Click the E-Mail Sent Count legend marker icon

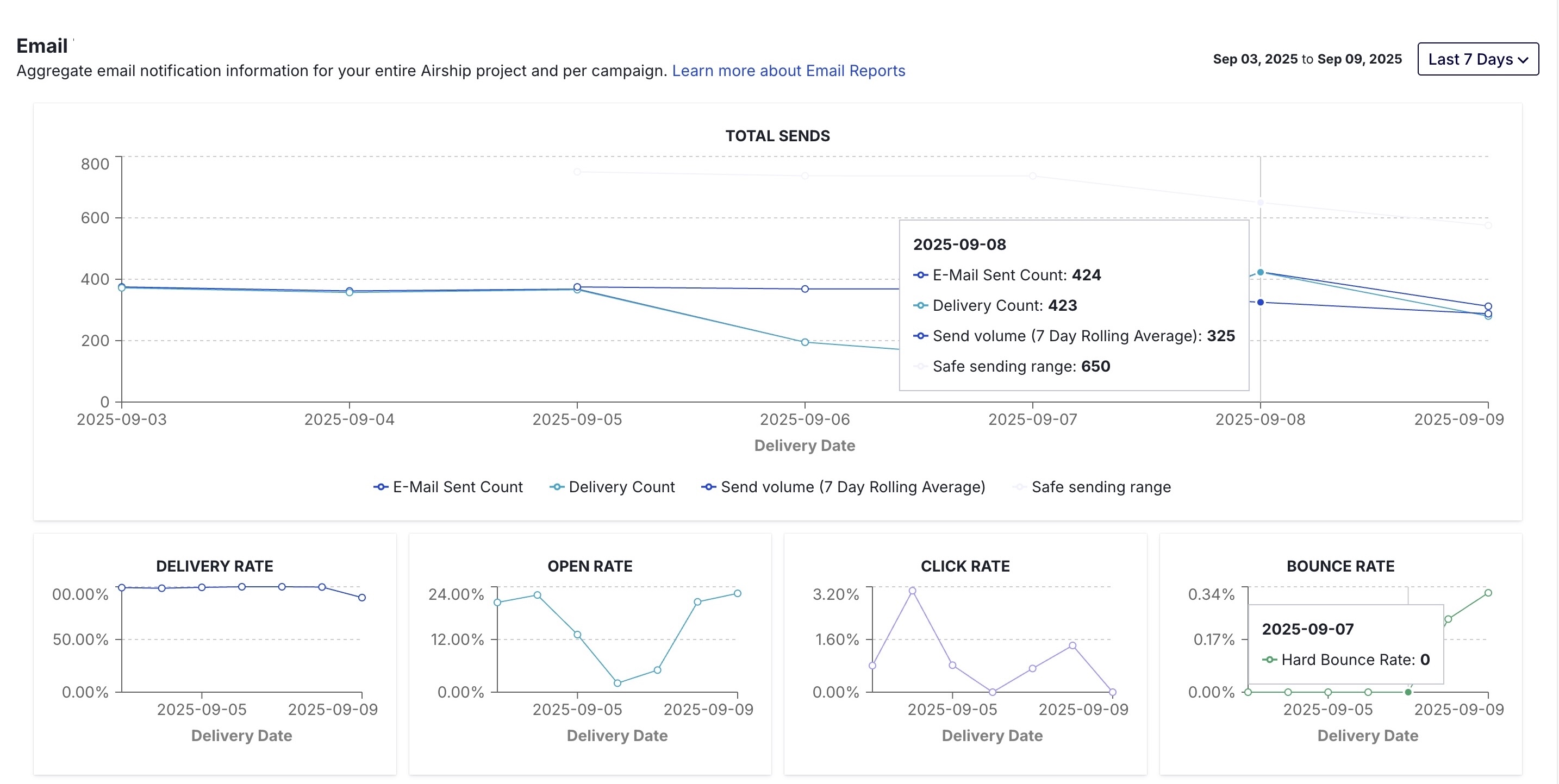381,487
